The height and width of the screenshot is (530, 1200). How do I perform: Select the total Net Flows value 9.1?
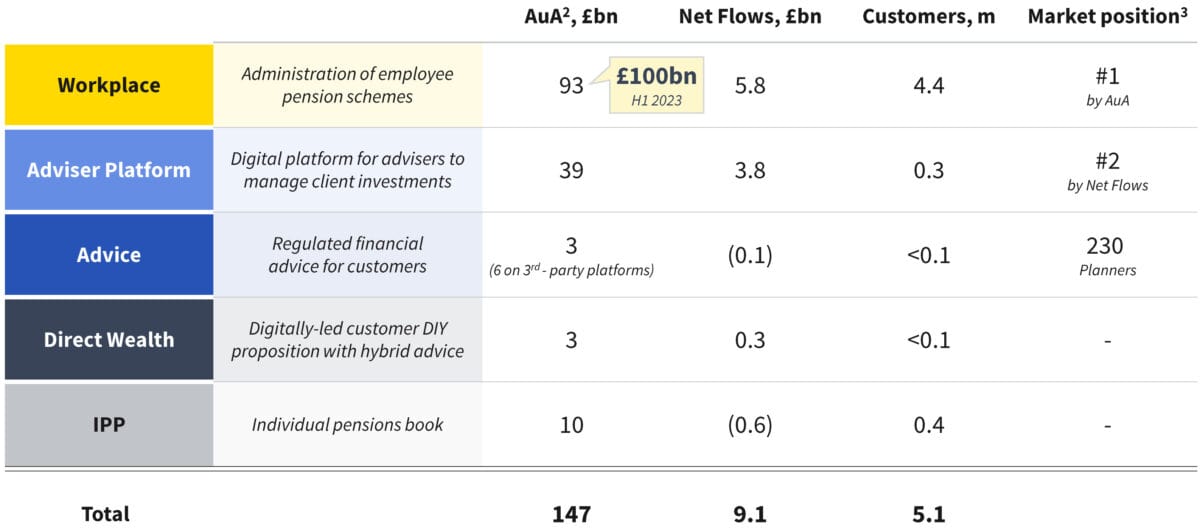(x=750, y=514)
